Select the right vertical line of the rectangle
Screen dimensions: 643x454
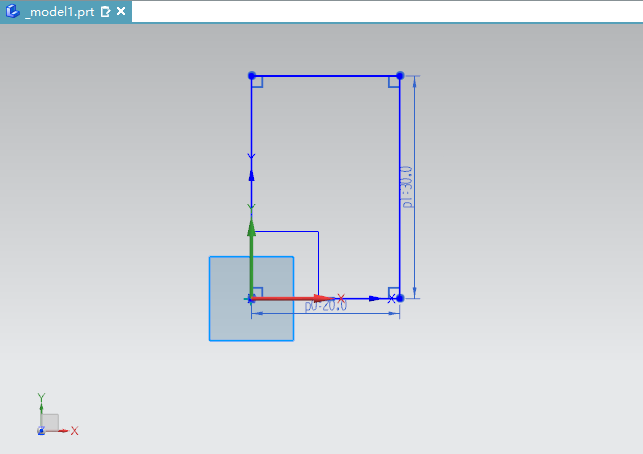tap(400, 187)
